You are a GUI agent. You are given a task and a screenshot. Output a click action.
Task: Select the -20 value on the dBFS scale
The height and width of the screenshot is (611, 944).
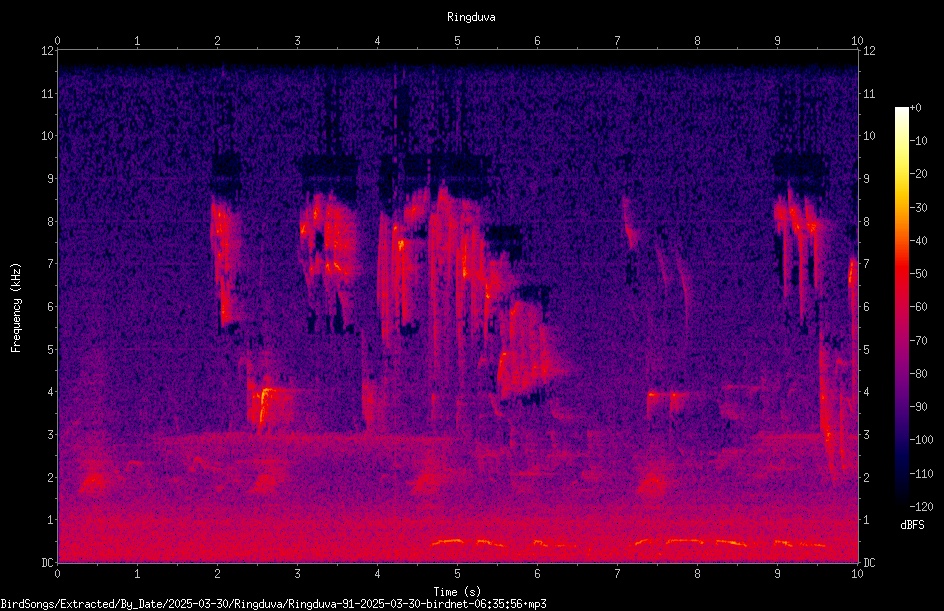pos(918,174)
